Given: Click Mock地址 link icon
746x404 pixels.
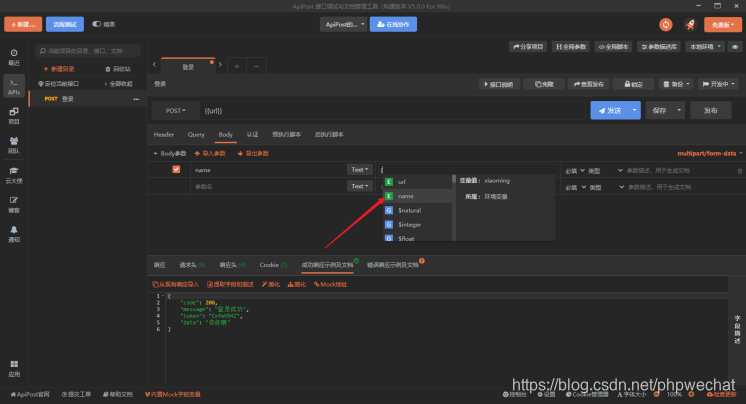Looking at the screenshot, I should [330, 285].
